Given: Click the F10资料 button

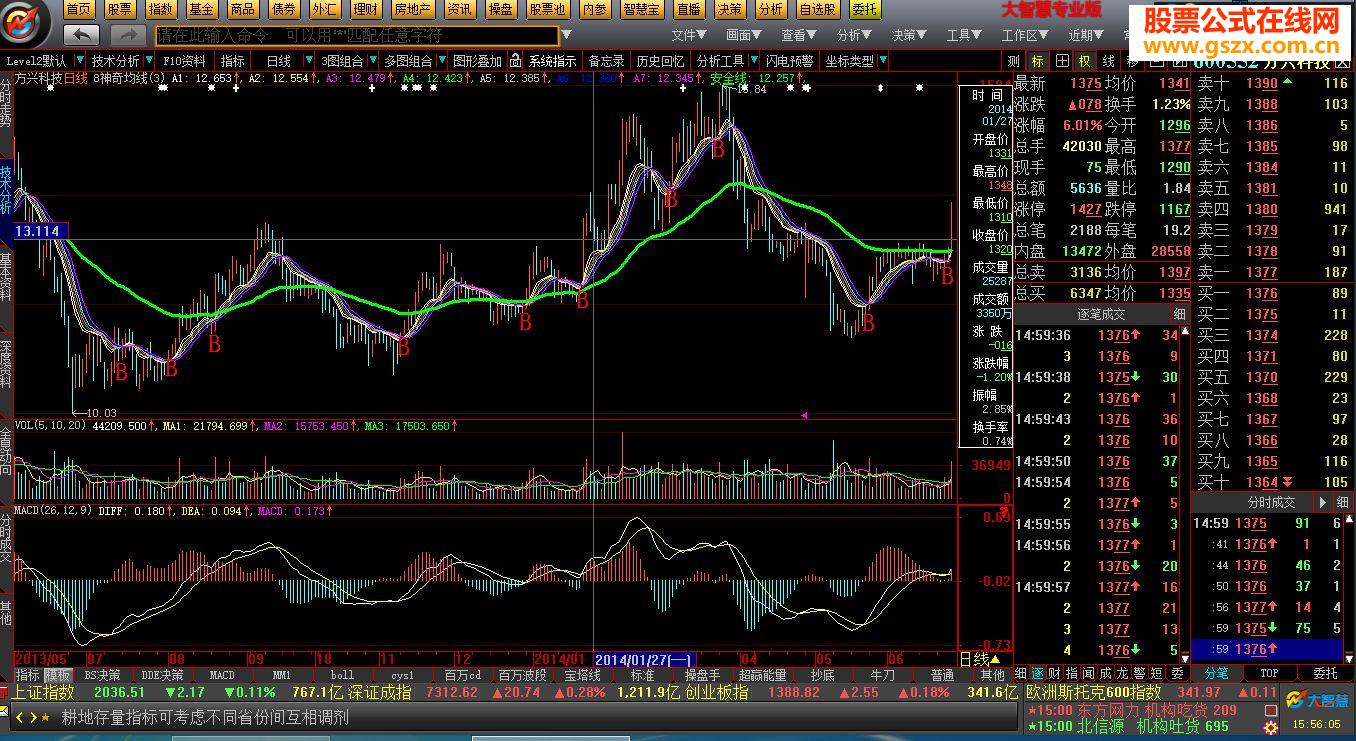Looking at the screenshot, I should coord(184,61).
